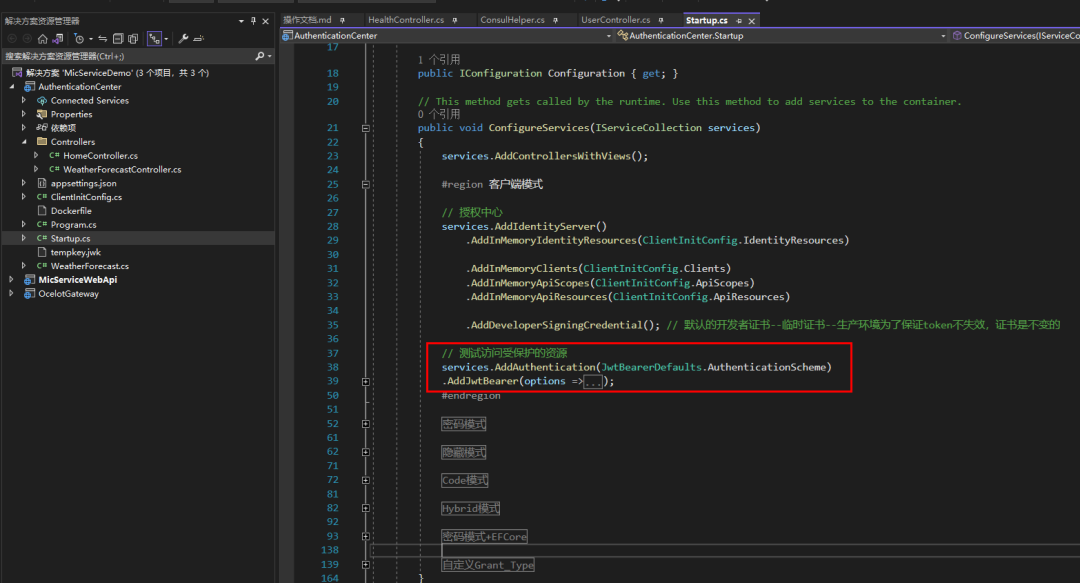Expand the MicServiceWebApi project node
Screen dimensions: 1080x583
click(x=12, y=280)
